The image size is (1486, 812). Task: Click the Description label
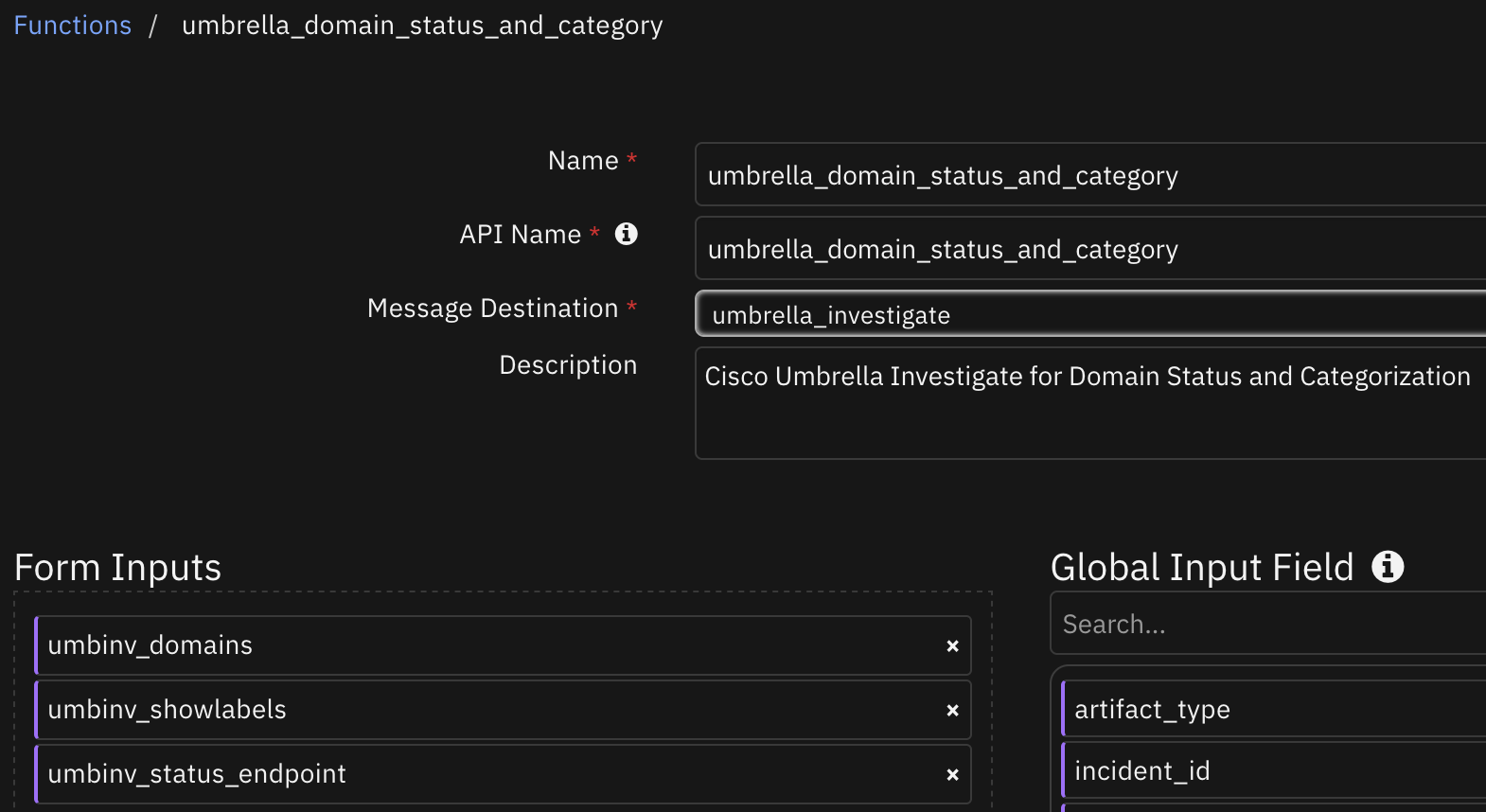(568, 365)
